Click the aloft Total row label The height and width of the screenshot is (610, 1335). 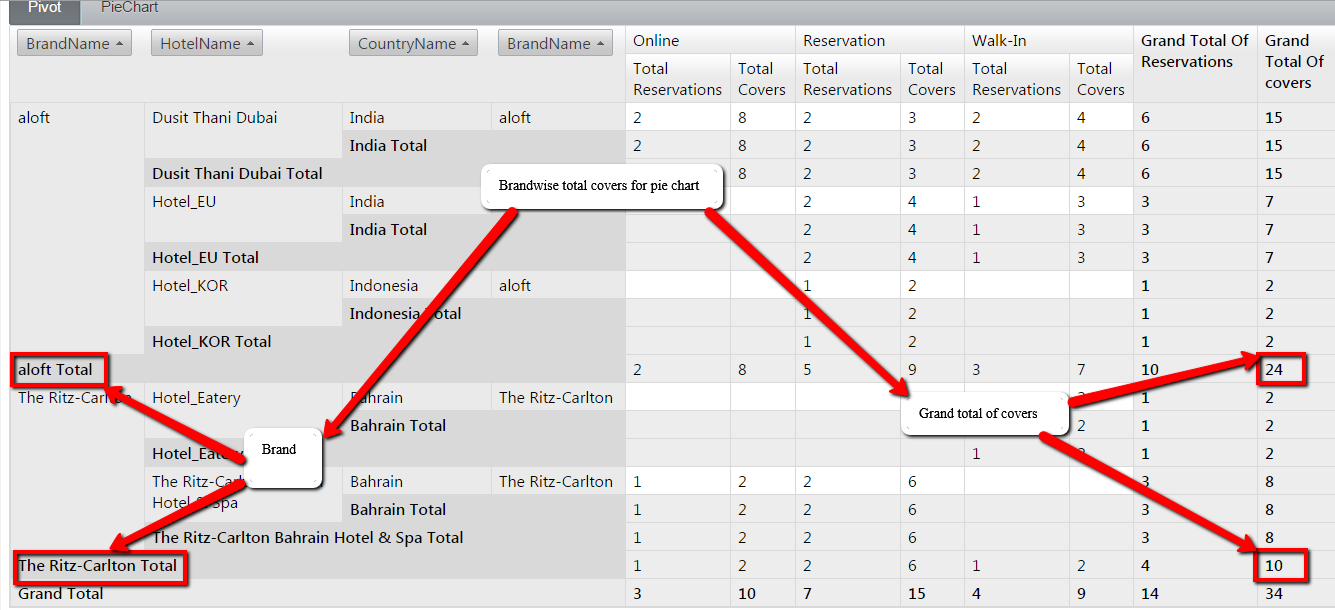point(56,370)
